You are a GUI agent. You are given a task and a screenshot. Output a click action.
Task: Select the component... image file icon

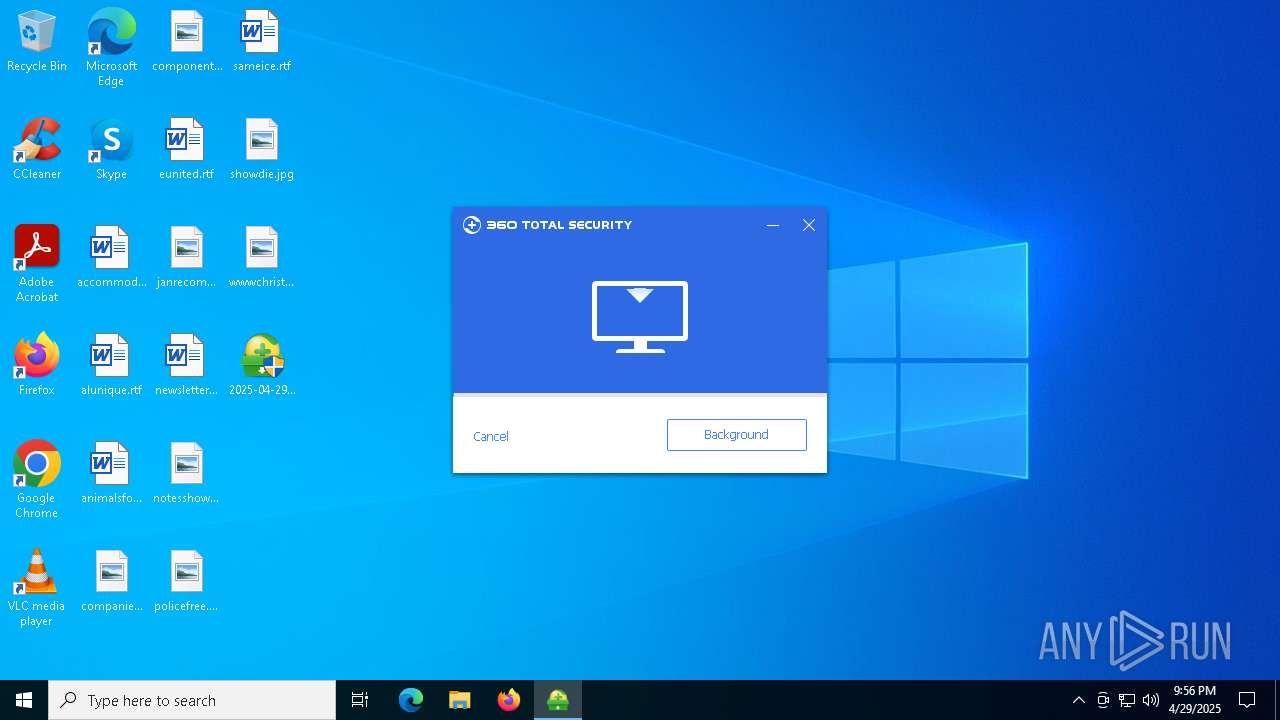[187, 42]
